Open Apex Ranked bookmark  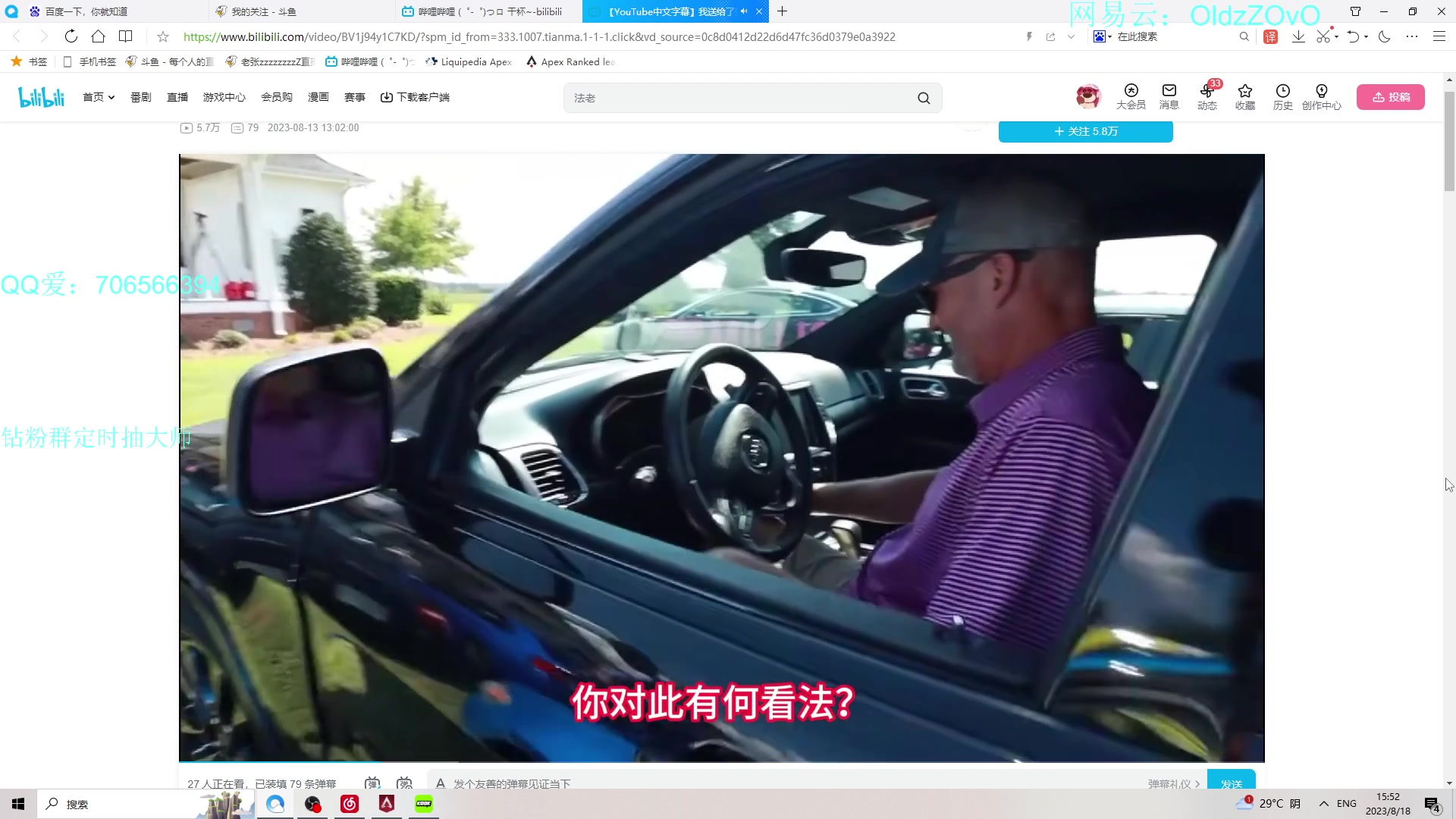tap(570, 61)
